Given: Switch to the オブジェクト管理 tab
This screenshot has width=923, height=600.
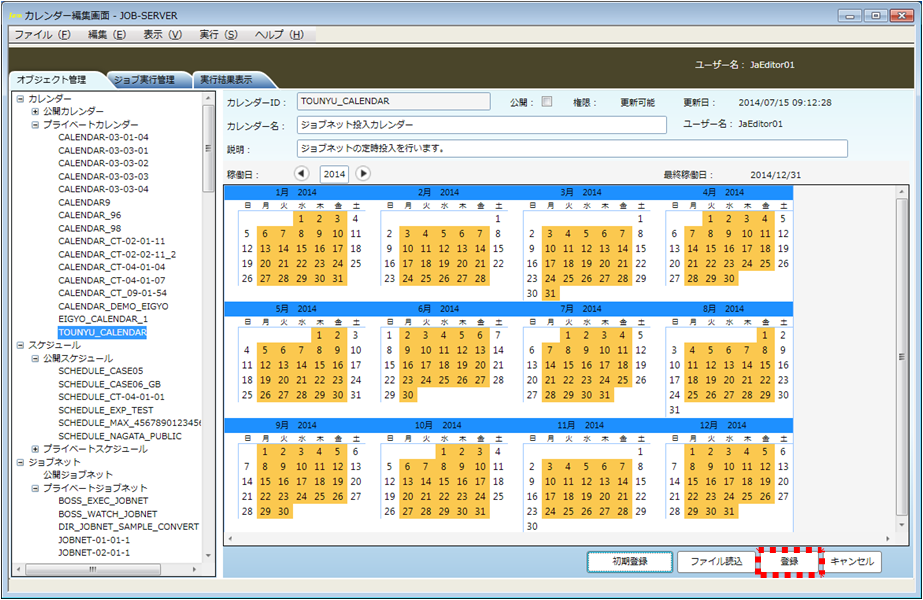Looking at the screenshot, I should (x=52, y=79).
